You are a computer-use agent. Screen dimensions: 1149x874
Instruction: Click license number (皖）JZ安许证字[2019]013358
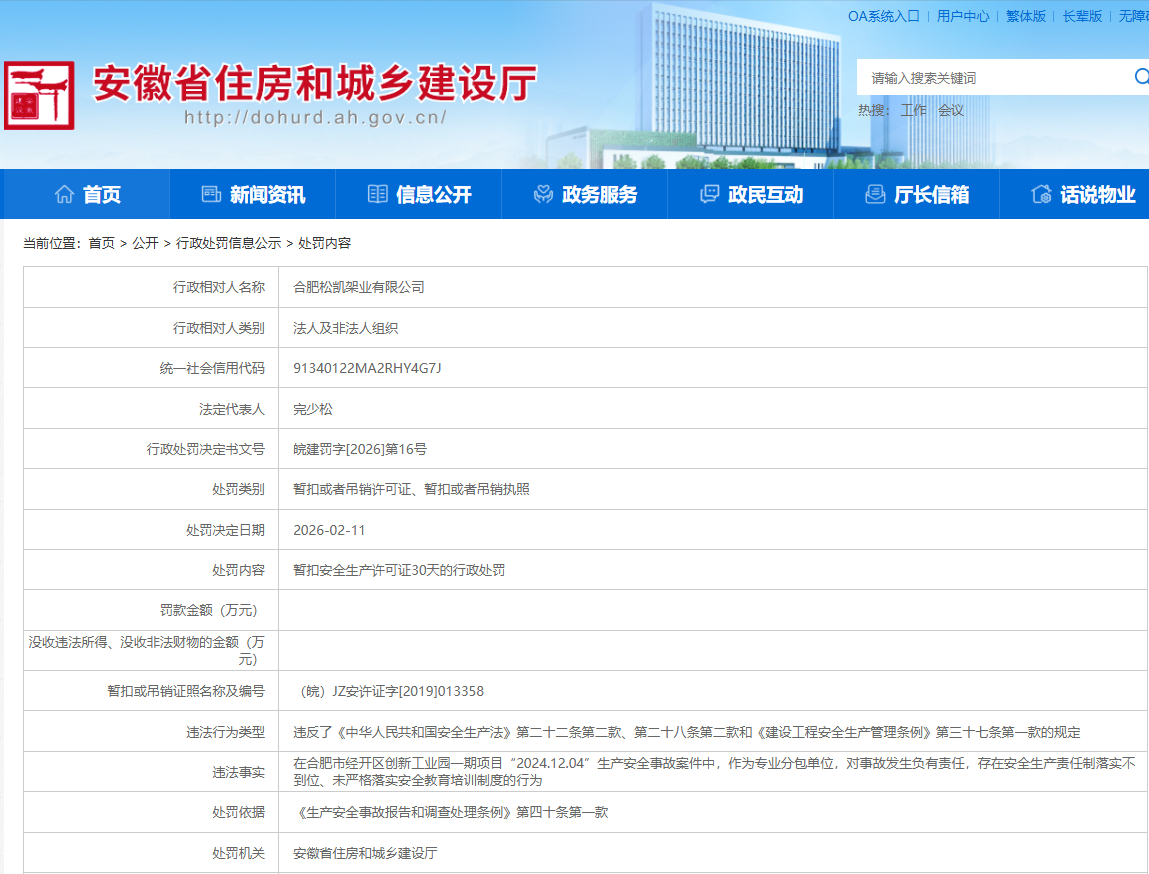pyautogui.click(x=392, y=691)
